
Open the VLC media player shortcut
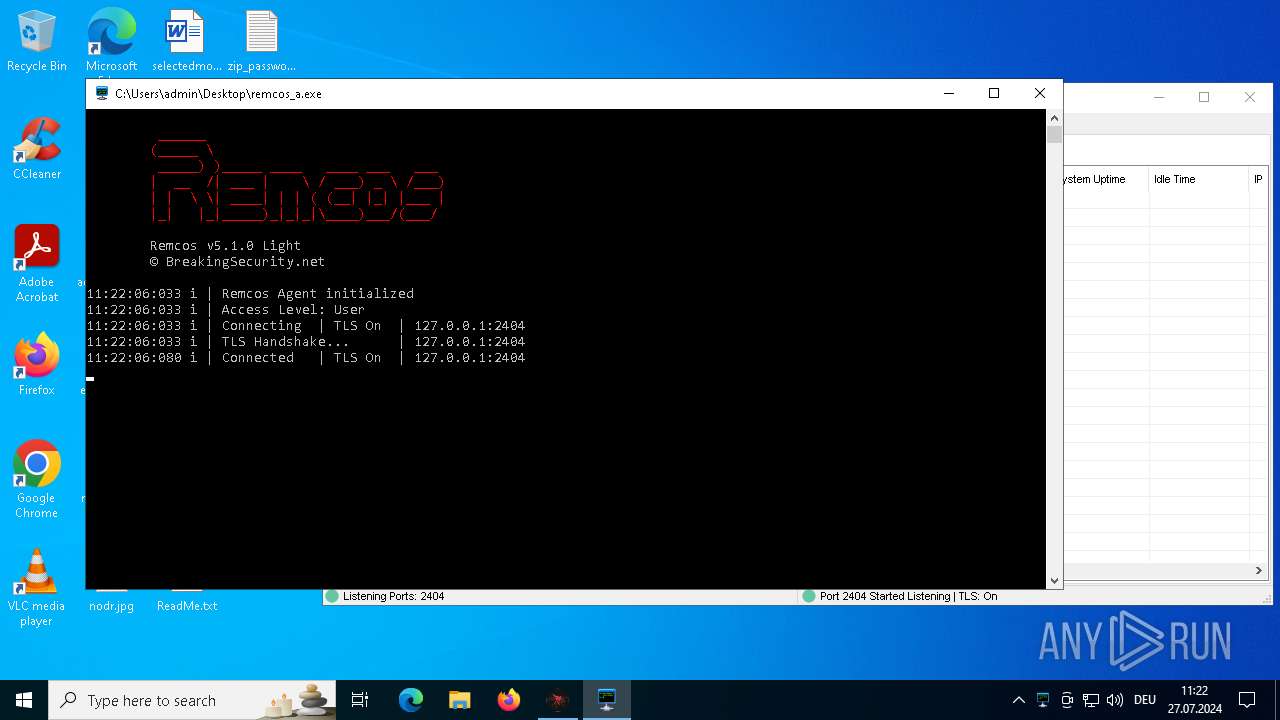[37, 588]
